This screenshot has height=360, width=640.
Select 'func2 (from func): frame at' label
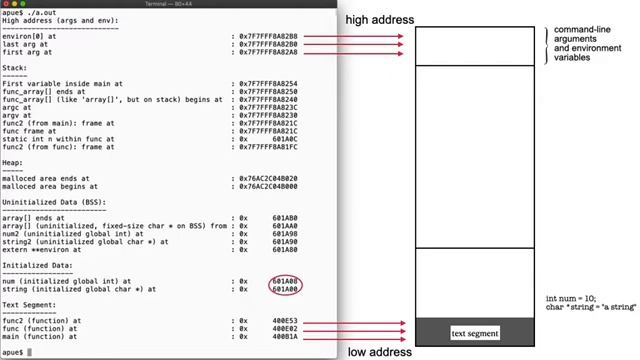(x=58, y=147)
